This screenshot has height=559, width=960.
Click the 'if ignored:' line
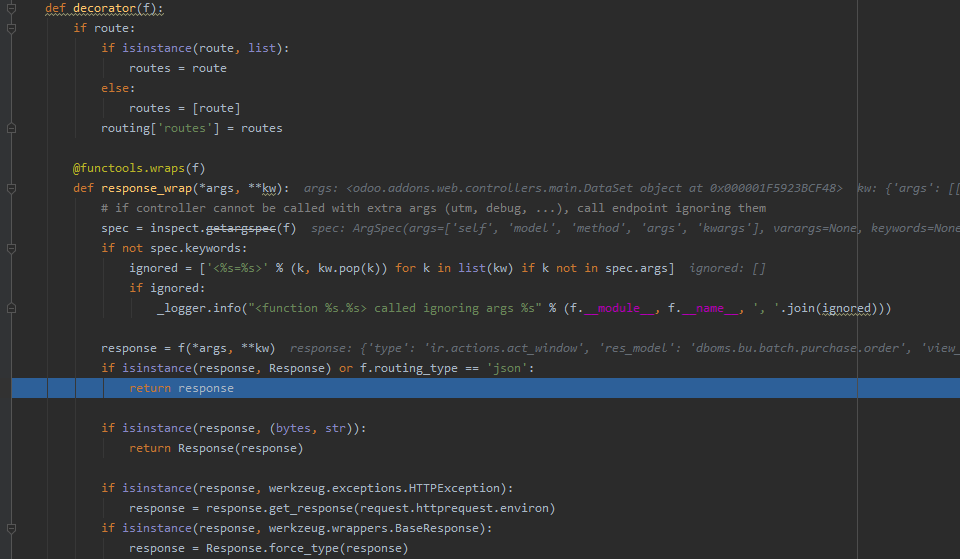point(167,288)
